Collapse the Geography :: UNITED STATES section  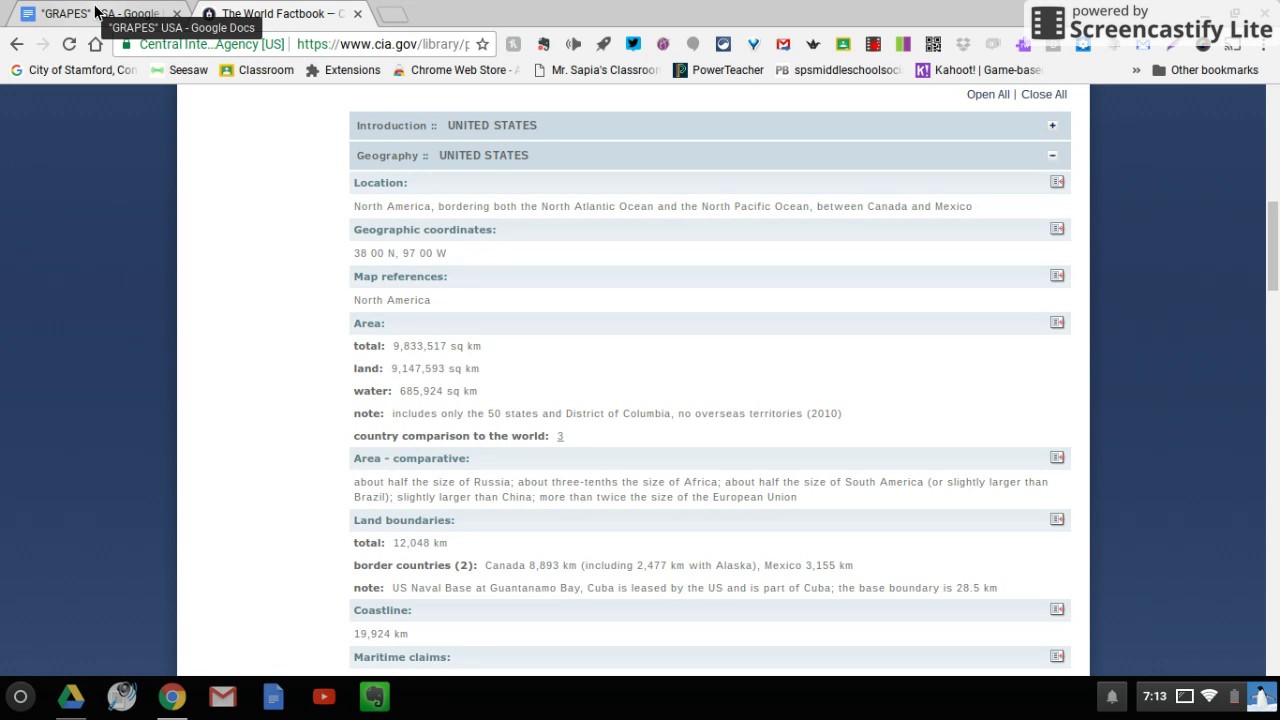point(1052,155)
